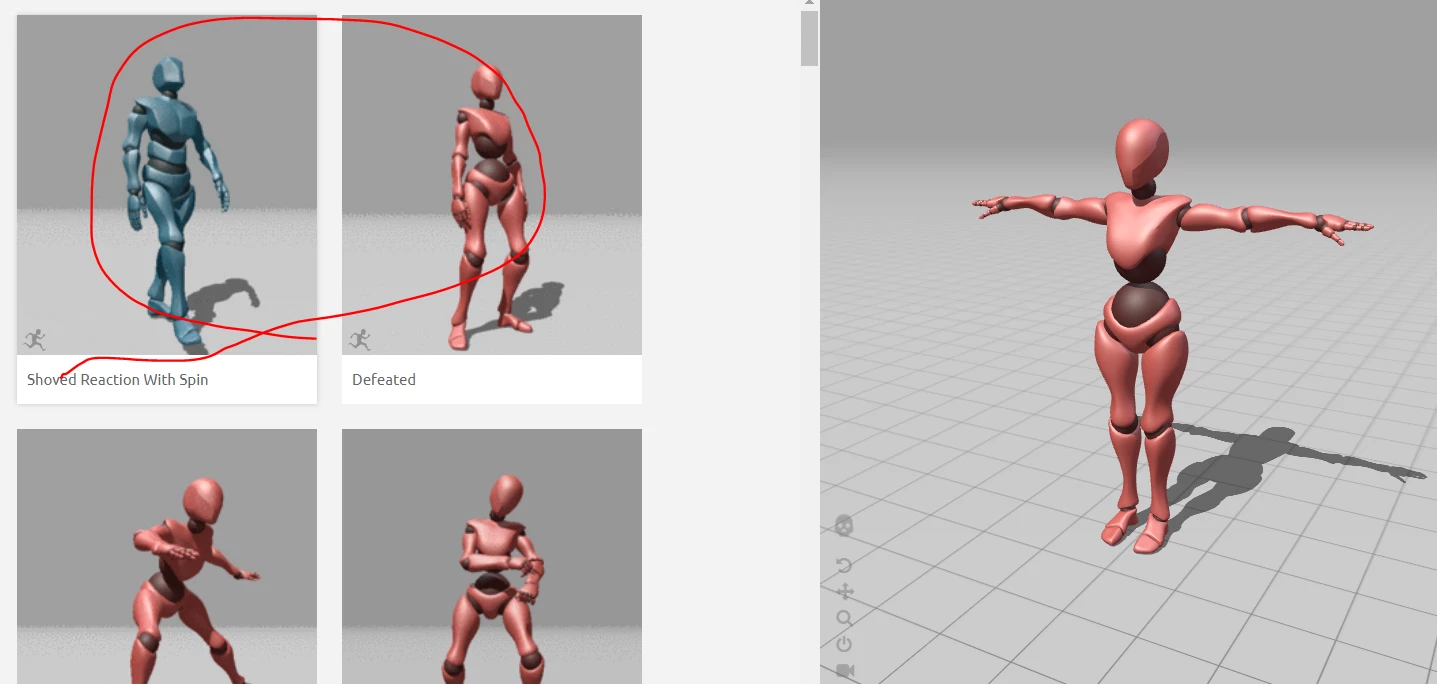Open the crouching pose animation below Shoved Reaction
The image size is (1437, 684).
(167, 556)
